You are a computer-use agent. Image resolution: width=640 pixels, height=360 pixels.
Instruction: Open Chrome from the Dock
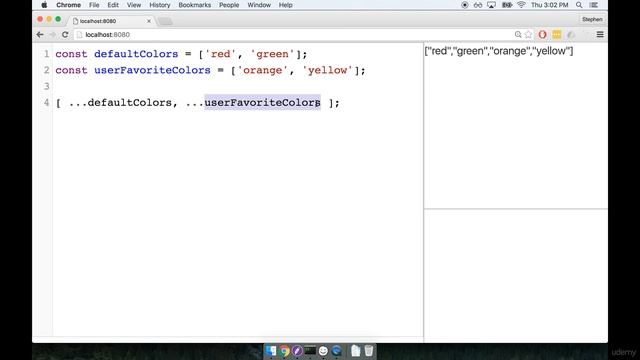284,351
